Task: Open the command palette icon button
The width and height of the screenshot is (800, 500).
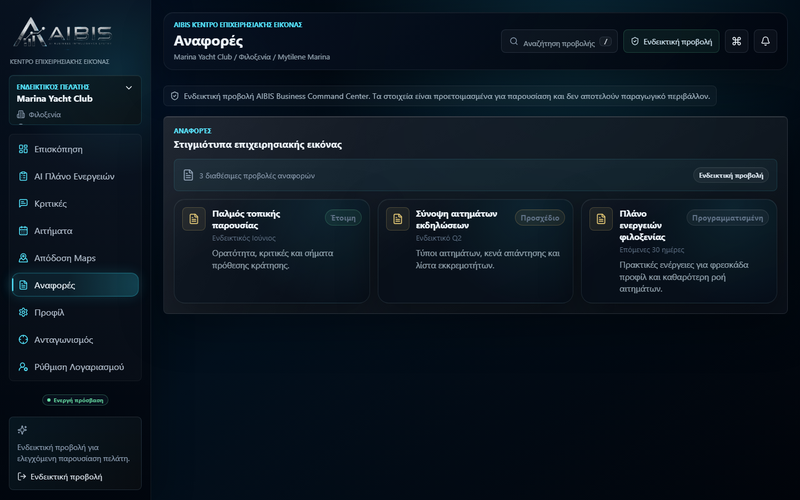Action: click(x=737, y=41)
